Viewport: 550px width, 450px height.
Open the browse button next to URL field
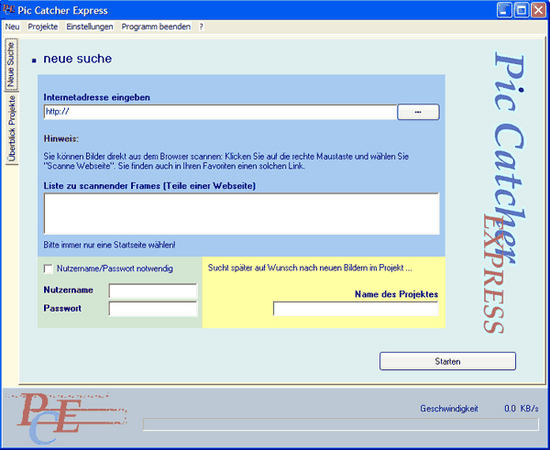tap(418, 112)
